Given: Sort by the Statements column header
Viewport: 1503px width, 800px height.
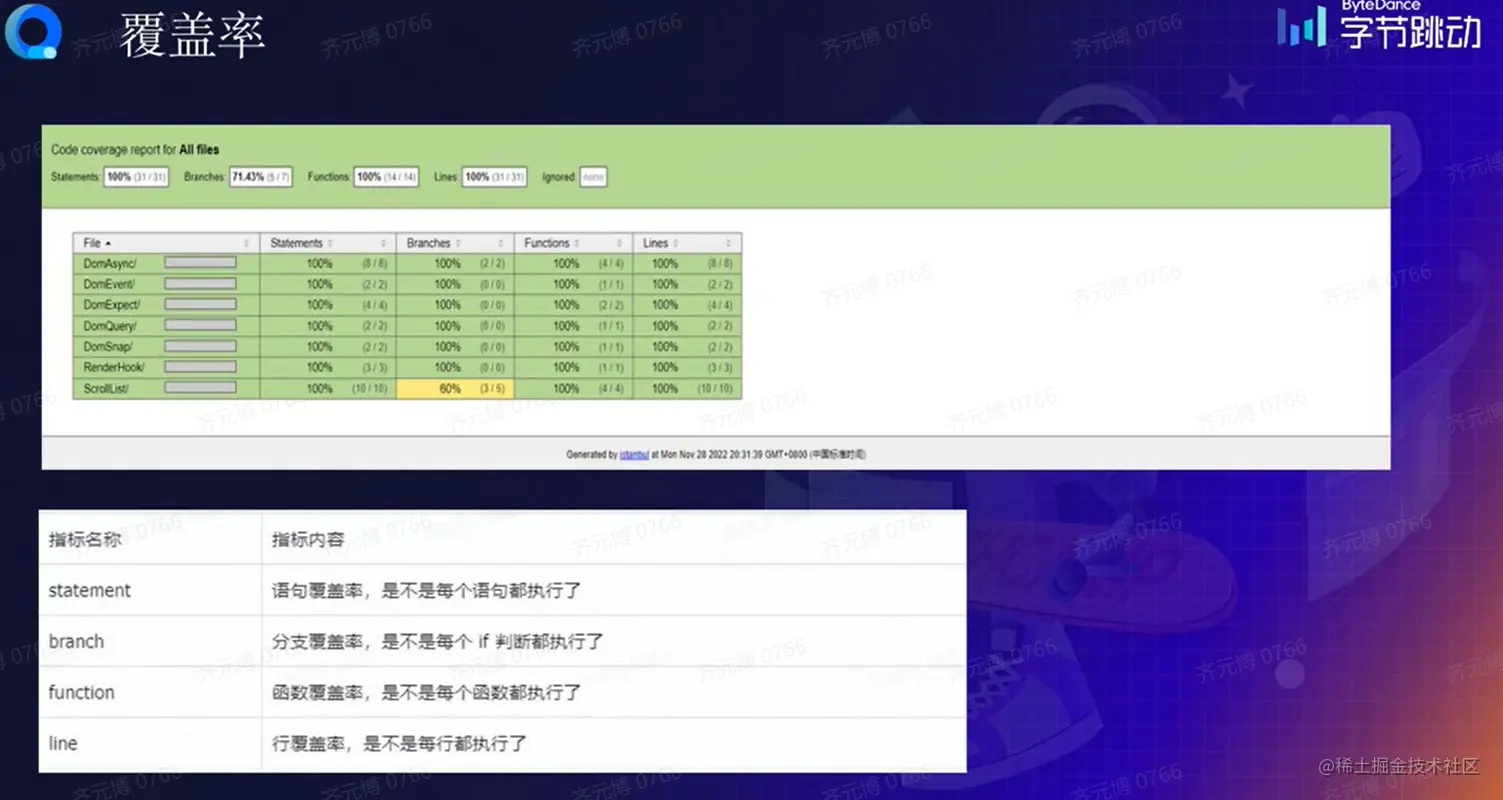Looking at the screenshot, I should (328, 243).
